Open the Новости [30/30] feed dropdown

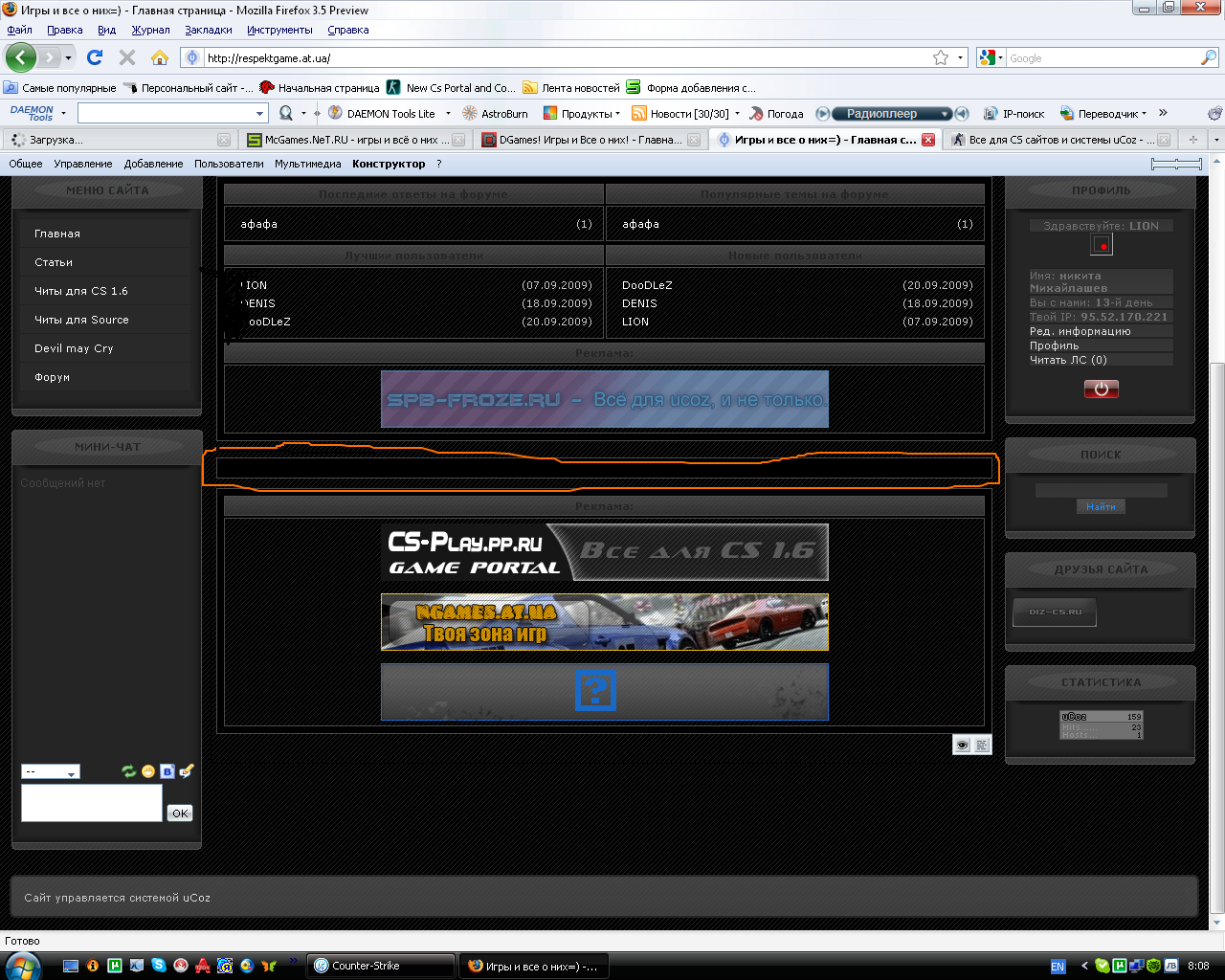[737, 113]
